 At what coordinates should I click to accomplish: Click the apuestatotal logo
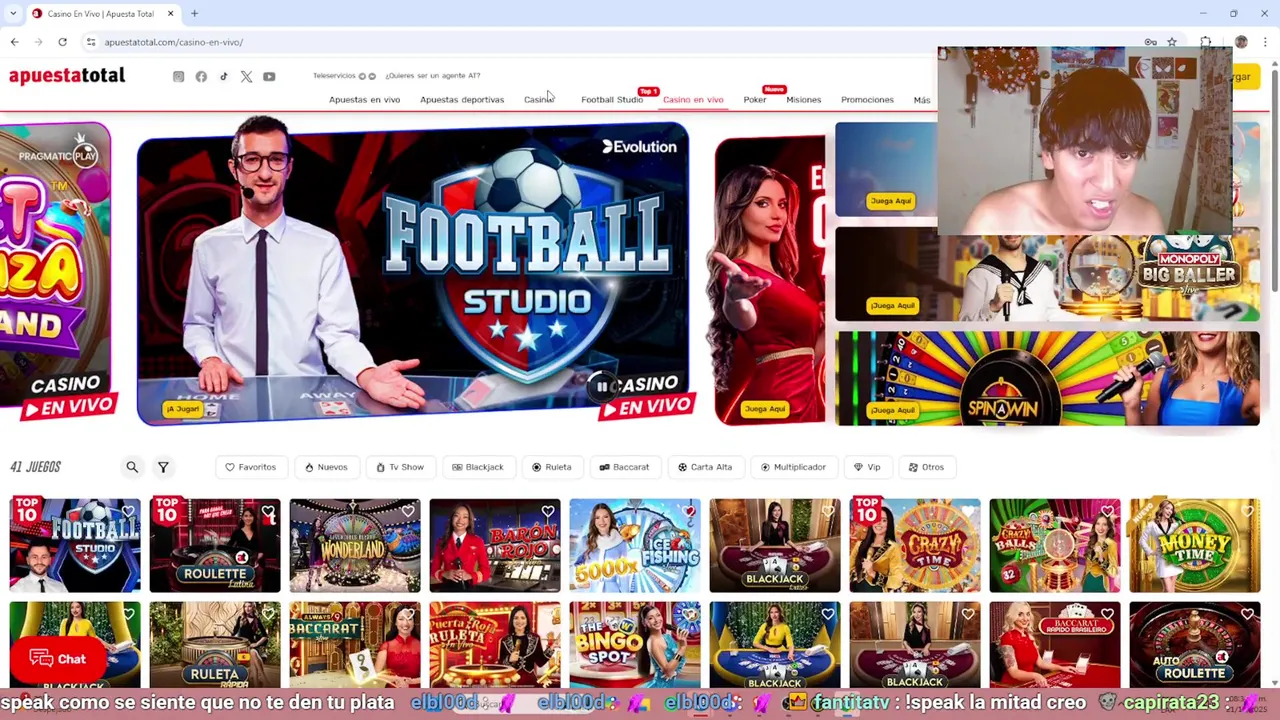pyautogui.click(x=67, y=76)
